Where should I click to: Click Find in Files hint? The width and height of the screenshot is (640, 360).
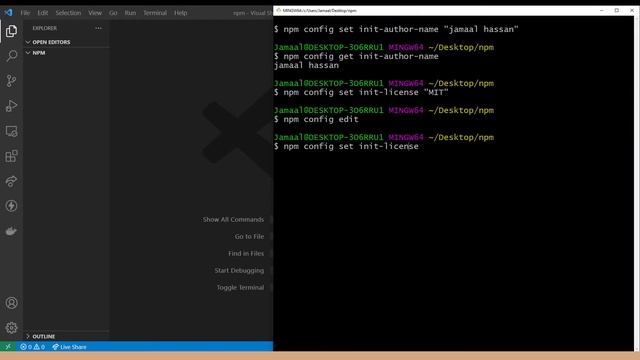pos(246,253)
